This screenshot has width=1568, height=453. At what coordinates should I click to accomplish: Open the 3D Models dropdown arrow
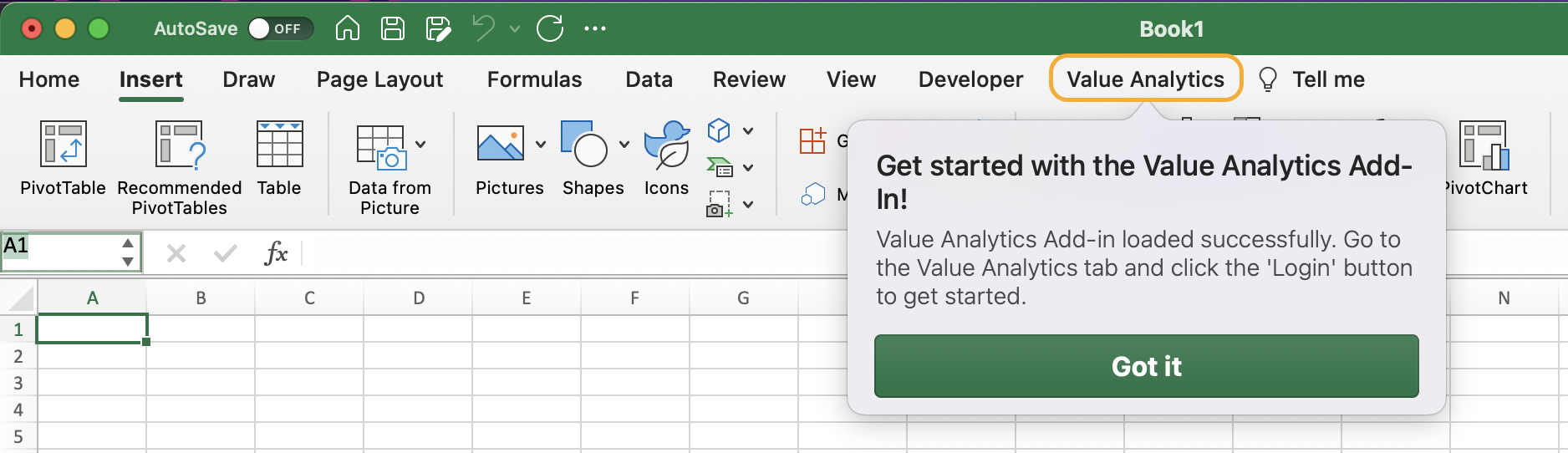click(x=748, y=131)
